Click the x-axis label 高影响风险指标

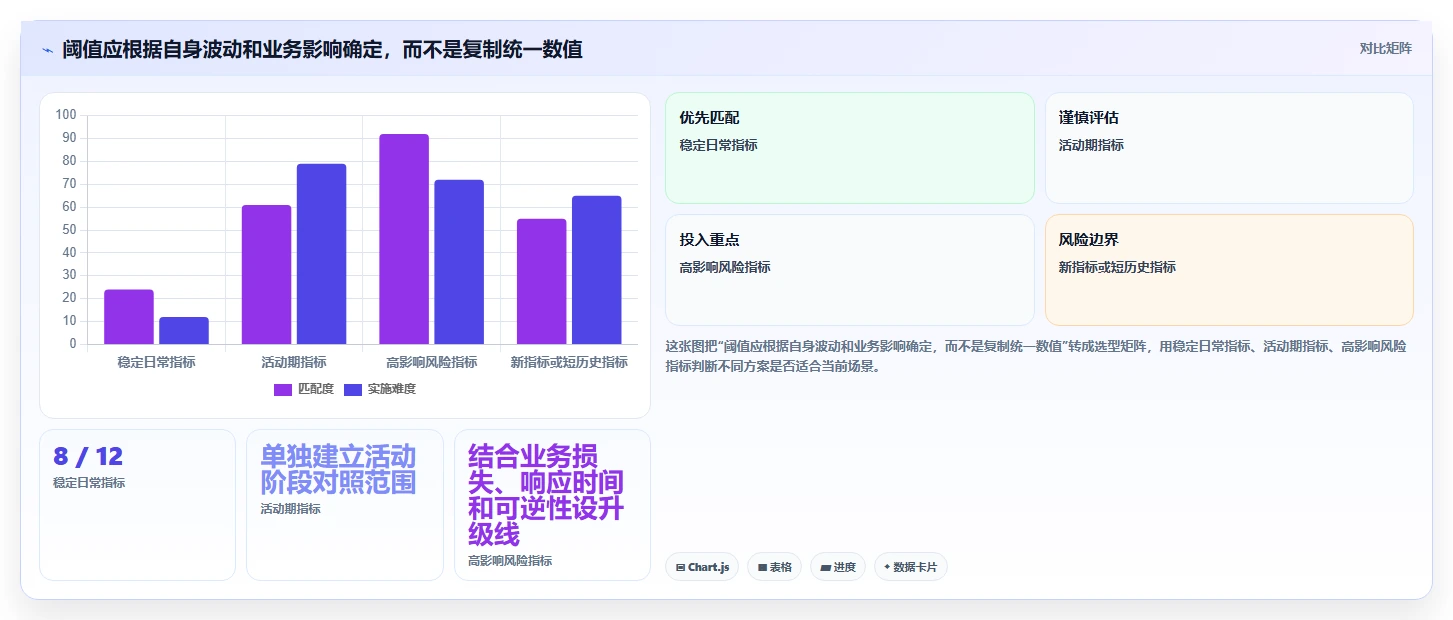click(432, 362)
